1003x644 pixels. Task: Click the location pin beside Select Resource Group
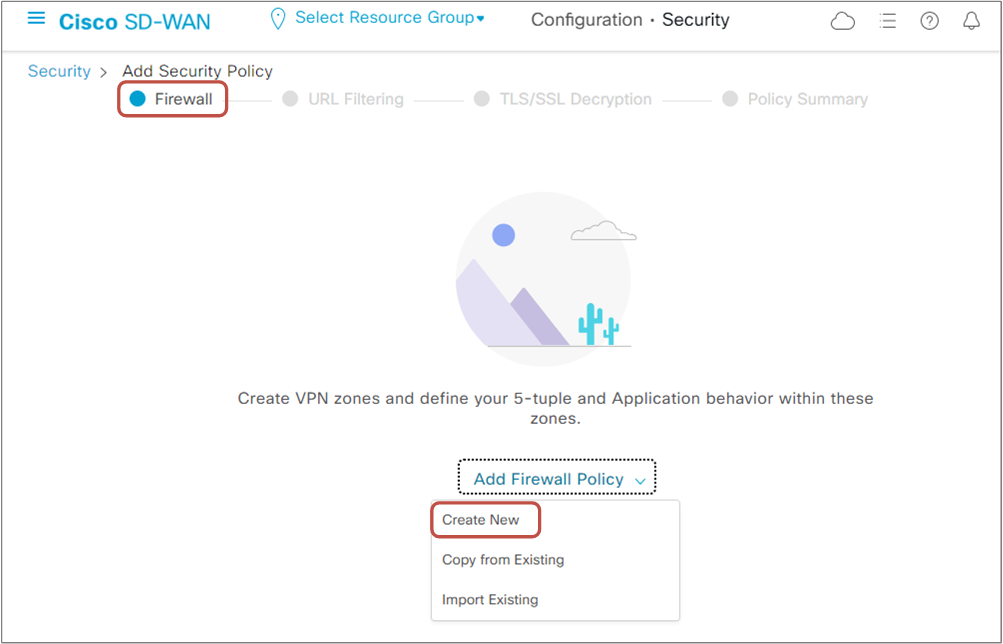[277, 17]
